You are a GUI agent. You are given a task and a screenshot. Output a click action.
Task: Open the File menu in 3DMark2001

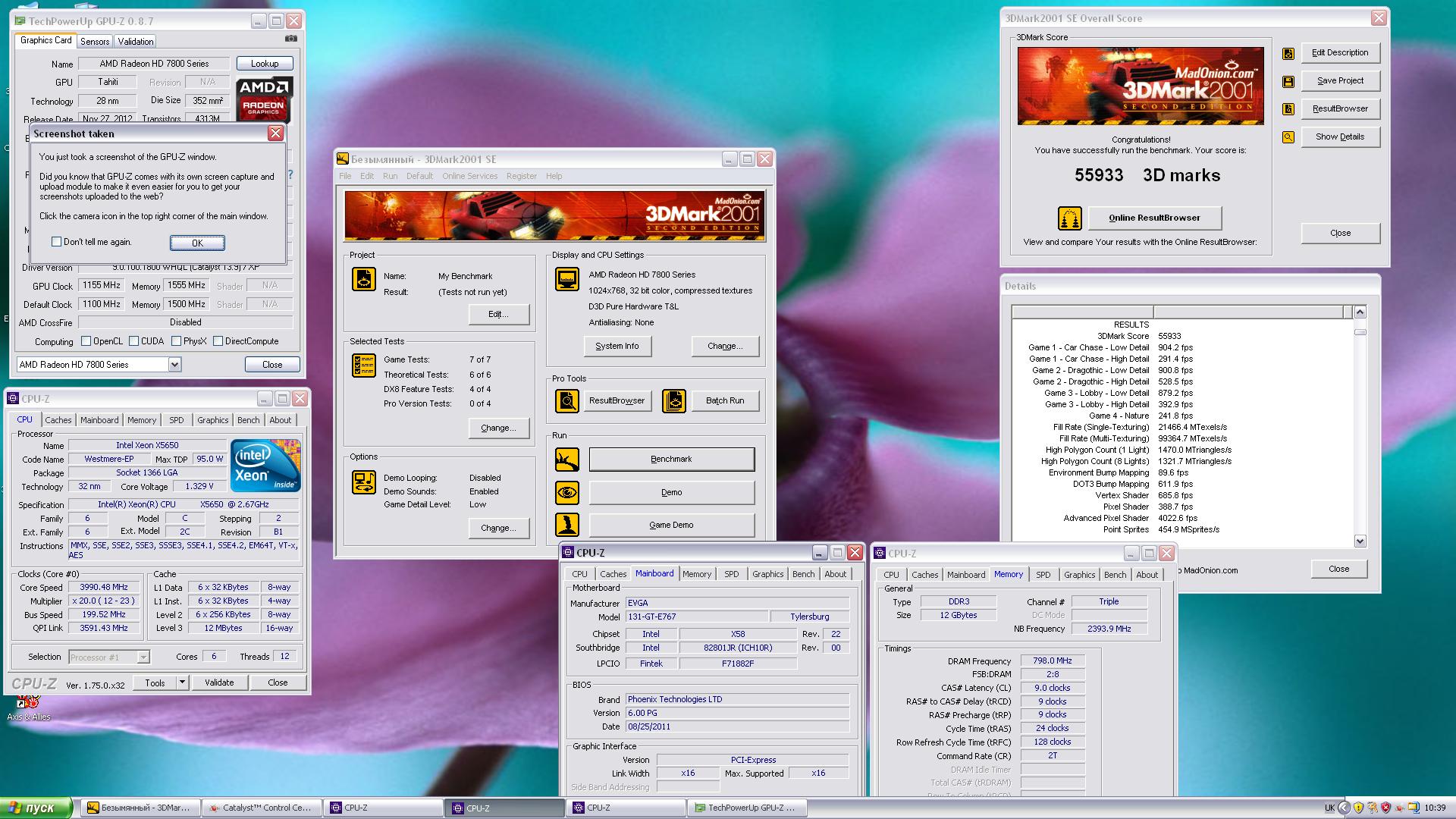pos(345,176)
